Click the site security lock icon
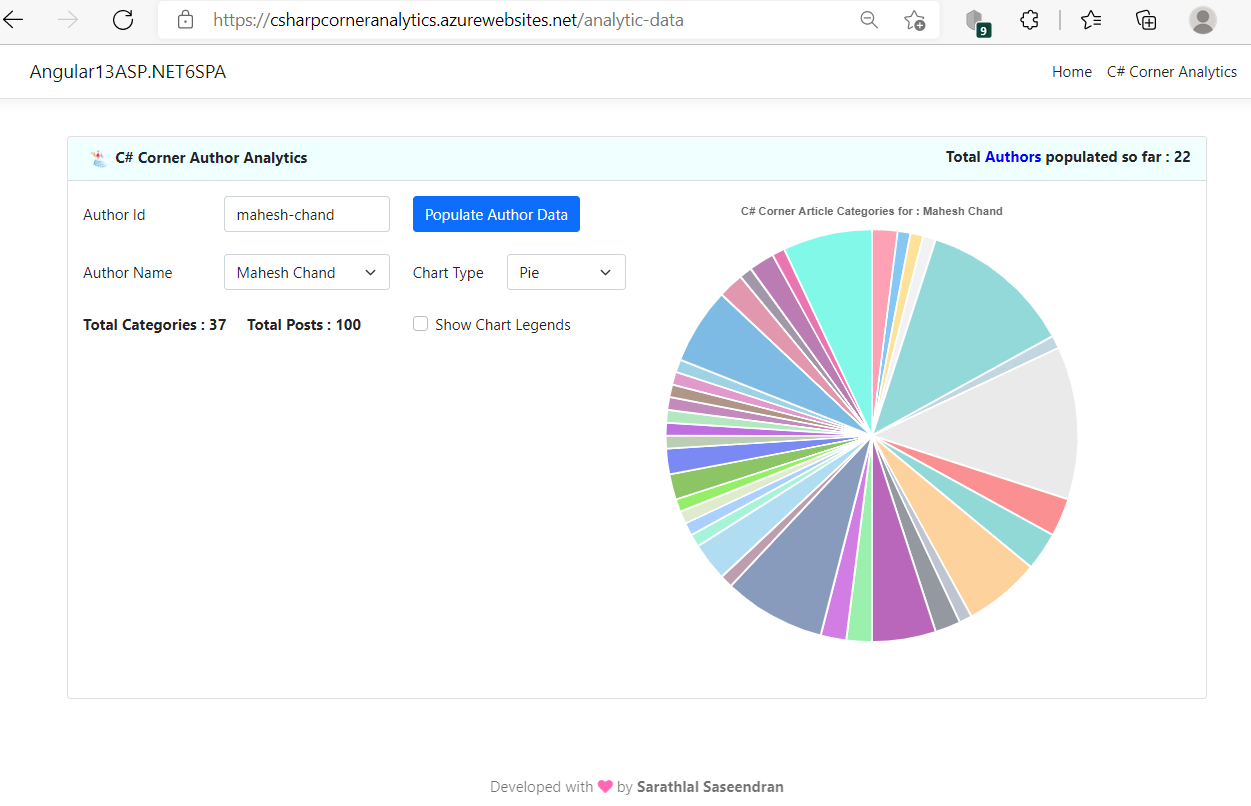Screen dimensions: 1251x806 click(185, 19)
